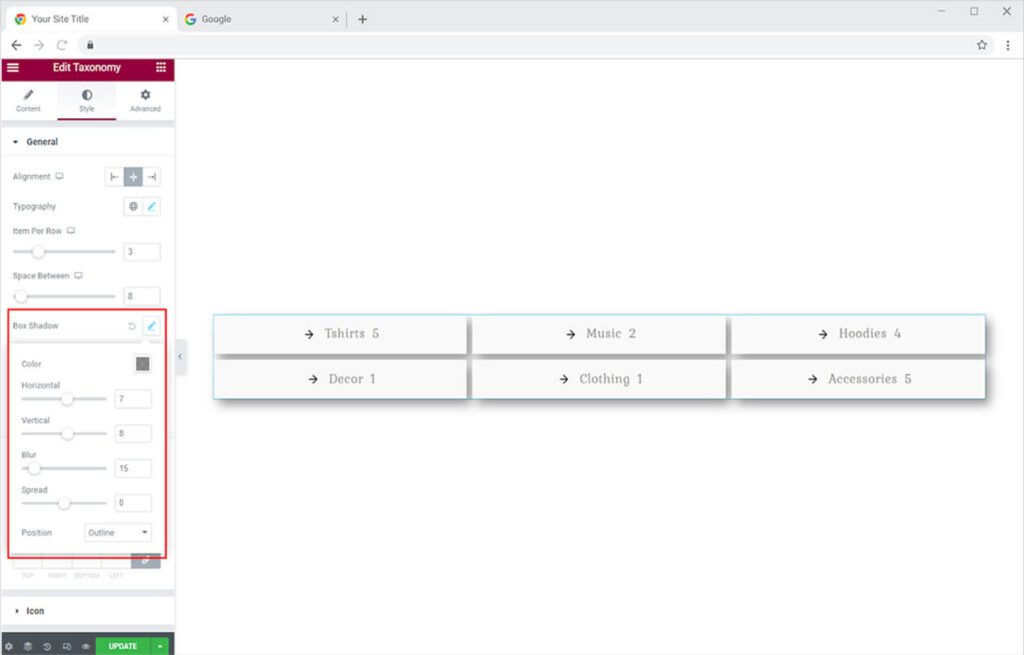Expand the Icon section
The width and height of the screenshot is (1024, 655).
point(35,611)
